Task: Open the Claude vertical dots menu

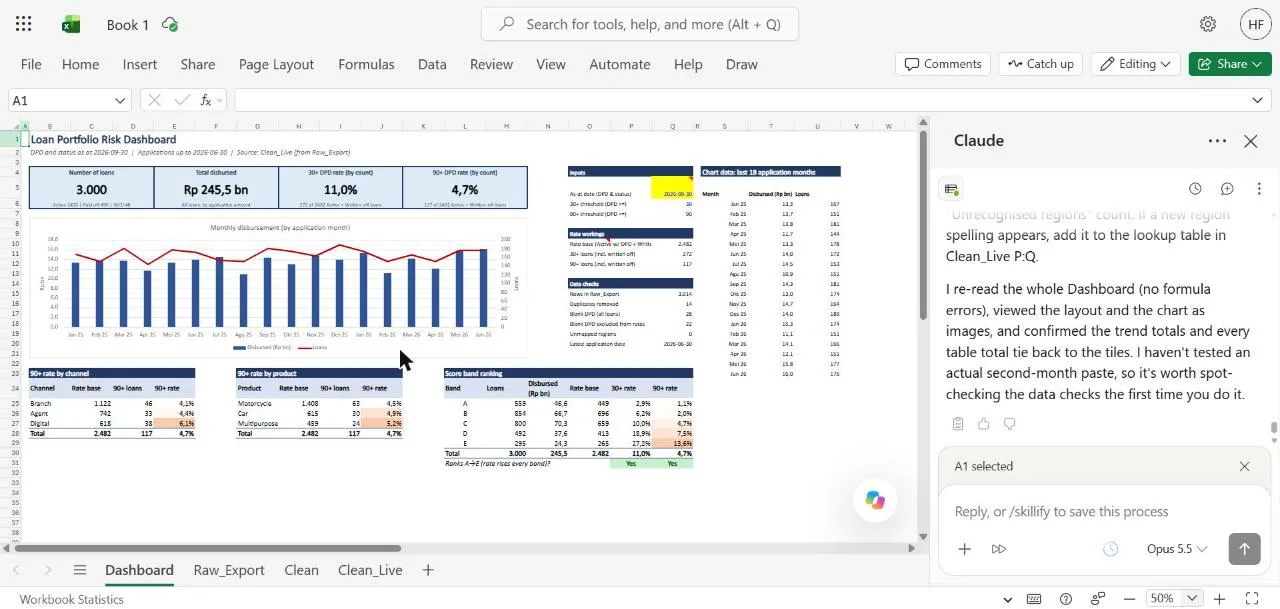Action: (1259, 189)
